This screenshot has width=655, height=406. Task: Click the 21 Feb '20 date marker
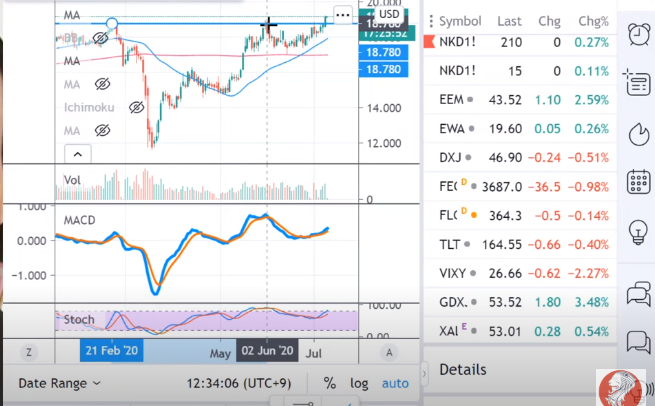(x=112, y=350)
